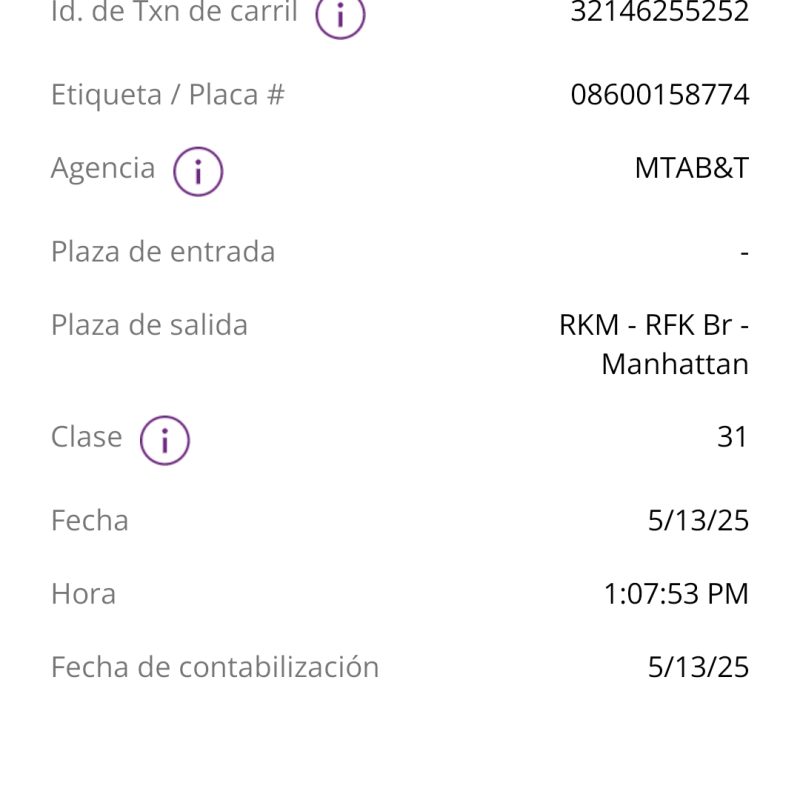Screen dimensions: 800x800
Task: Tap the Agencia label text
Action: [103, 168]
